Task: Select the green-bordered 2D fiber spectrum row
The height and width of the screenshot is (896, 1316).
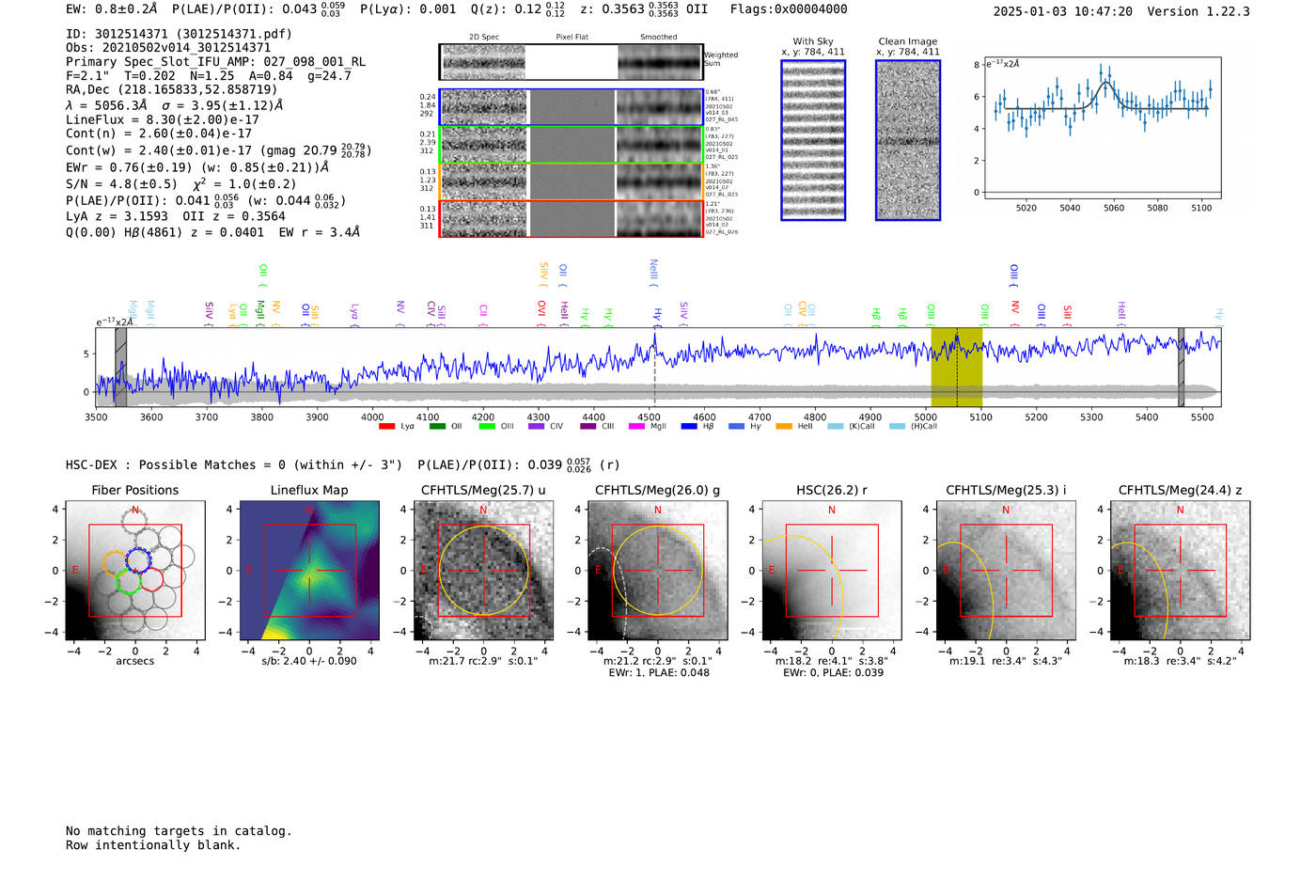Action: pos(572,145)
